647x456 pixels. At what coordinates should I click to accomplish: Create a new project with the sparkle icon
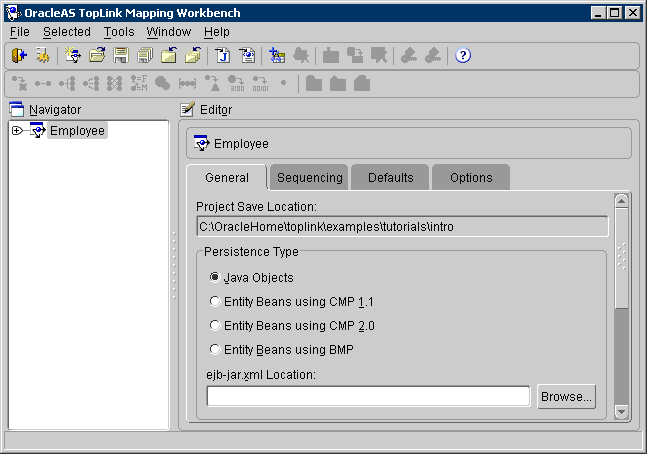tap(73, 55)
